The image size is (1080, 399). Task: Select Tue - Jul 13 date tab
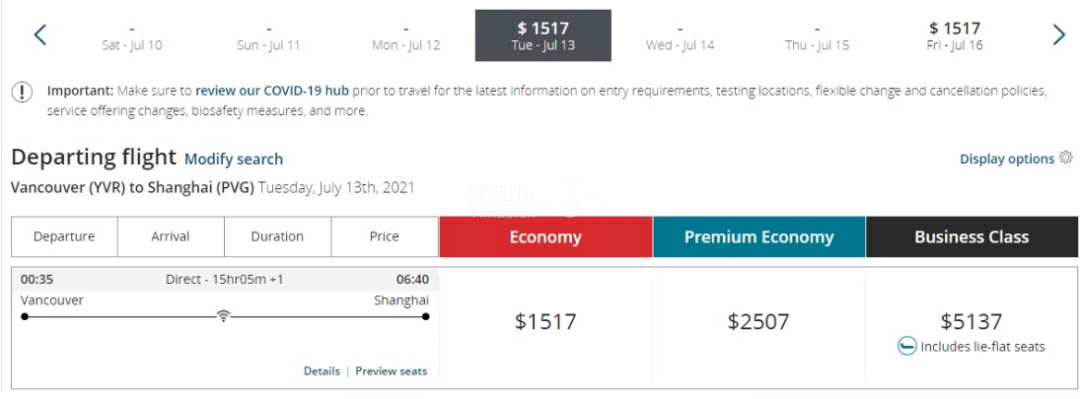543,36
